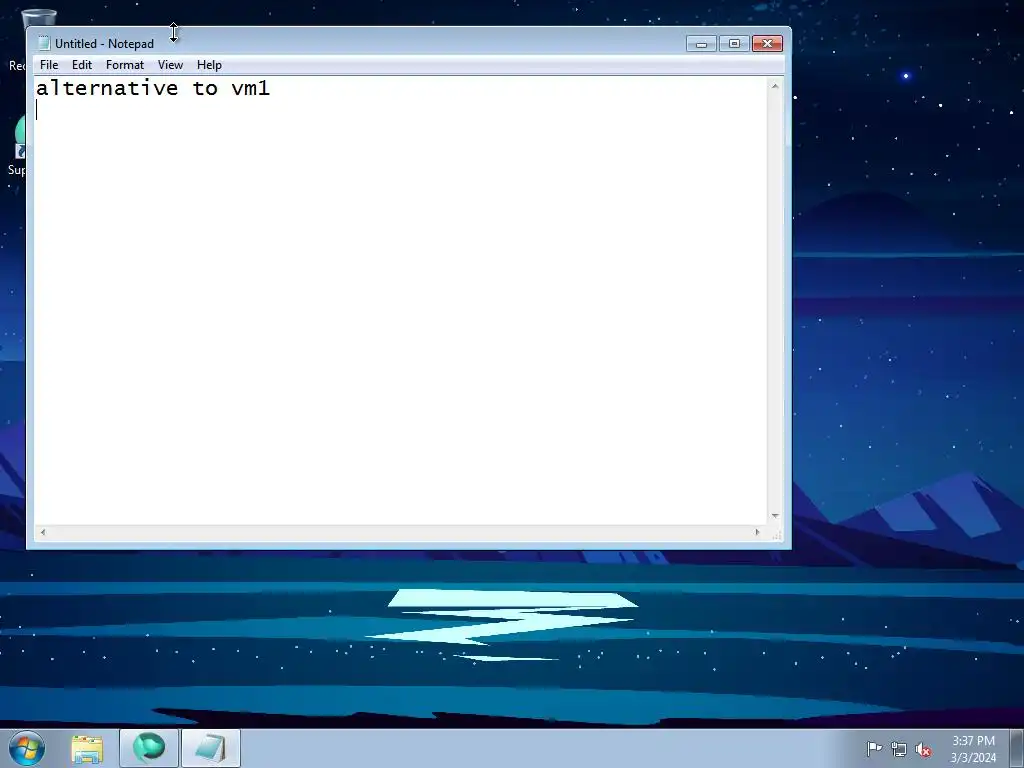Click the Notepad icon in the title bar
This screenshot has height=768, width=1024.
(x=44, y=44)
